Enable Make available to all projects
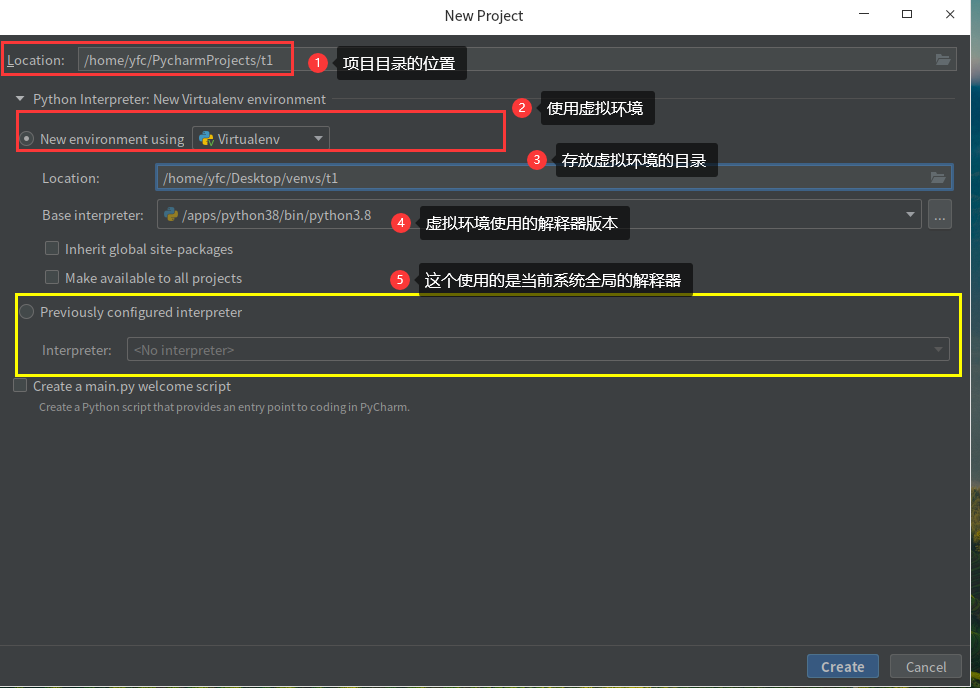Image resolution: width=980 pixels, height=688 pixels. click(52, 277)
